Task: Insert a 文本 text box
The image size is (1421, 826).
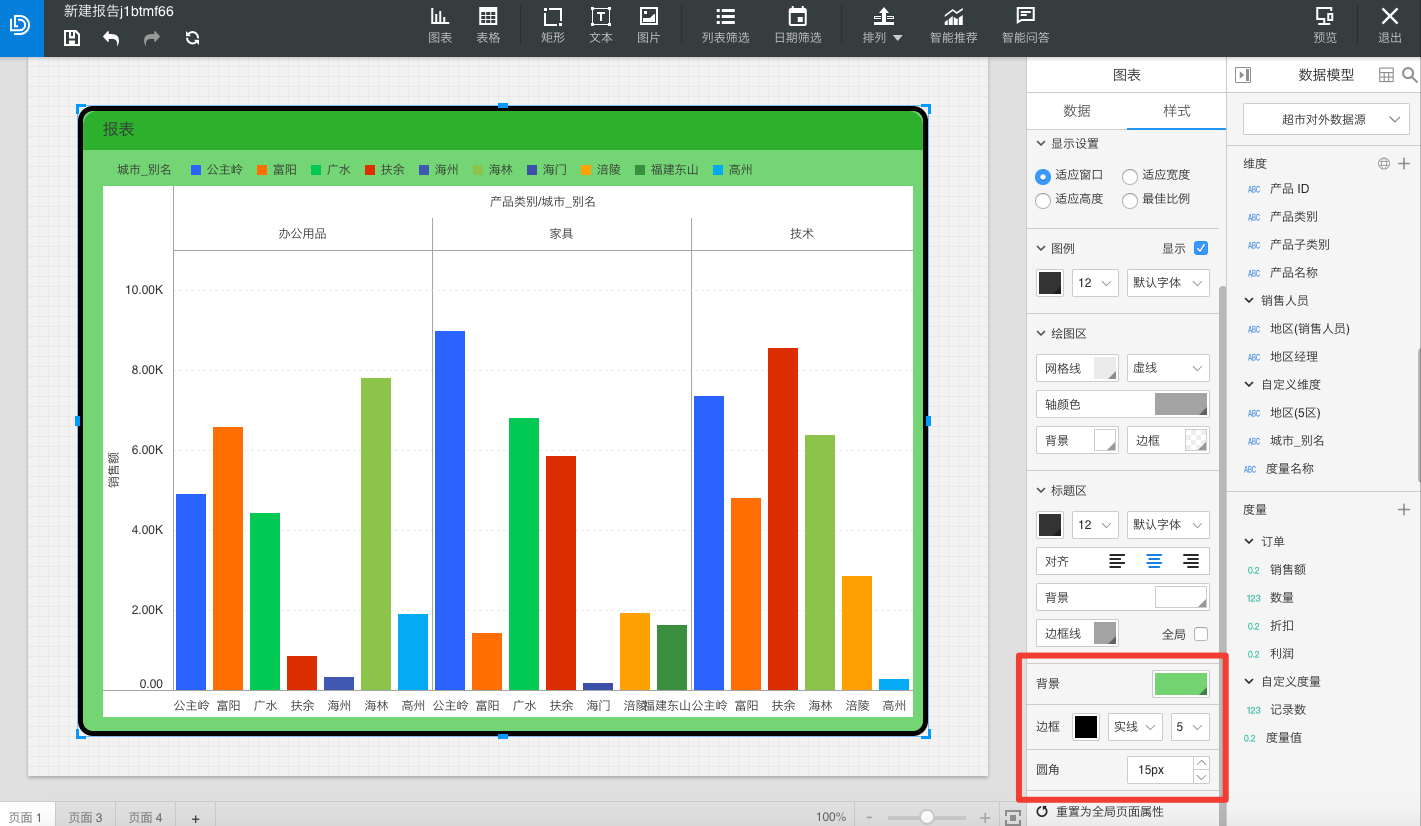Action: (x=600, y=26)
